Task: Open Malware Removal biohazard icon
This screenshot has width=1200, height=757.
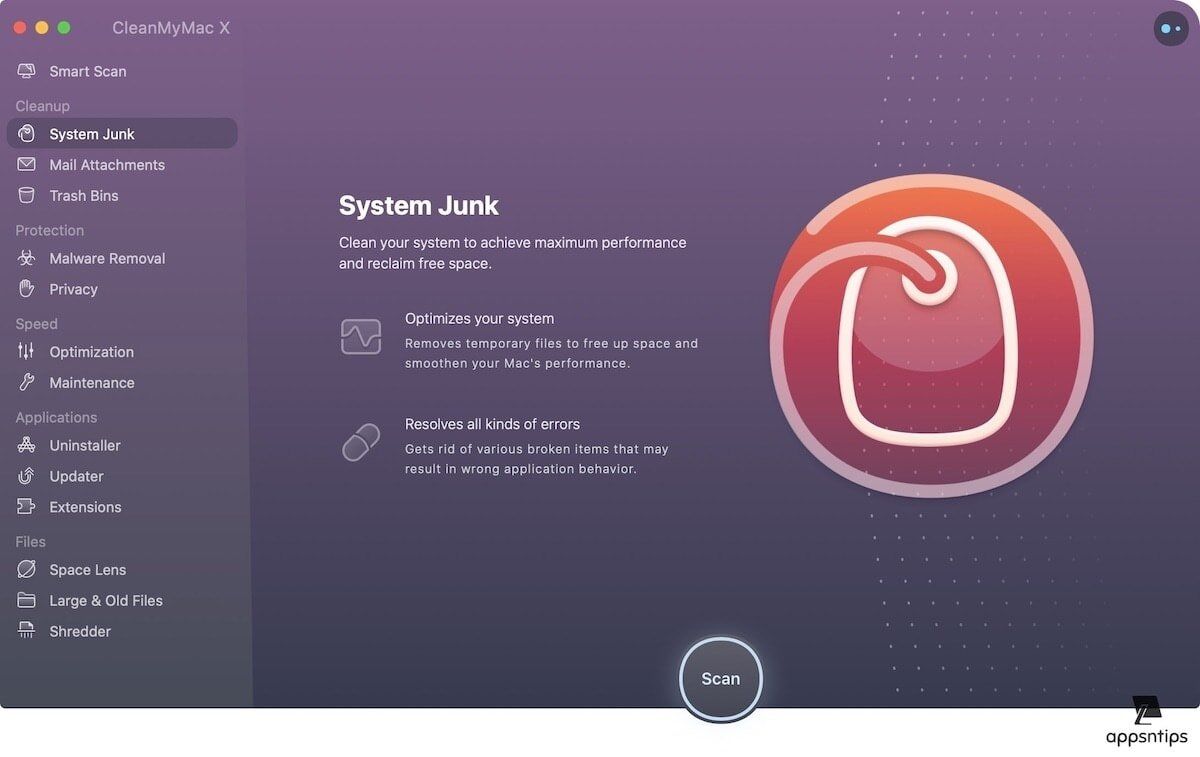Action: tap(27, 258)
